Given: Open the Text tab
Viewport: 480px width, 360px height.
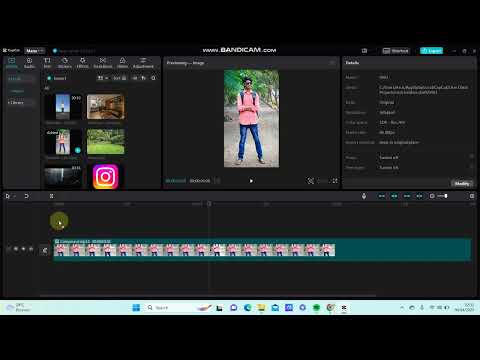Looking at the screenshot, I should (x=47, y=63).
